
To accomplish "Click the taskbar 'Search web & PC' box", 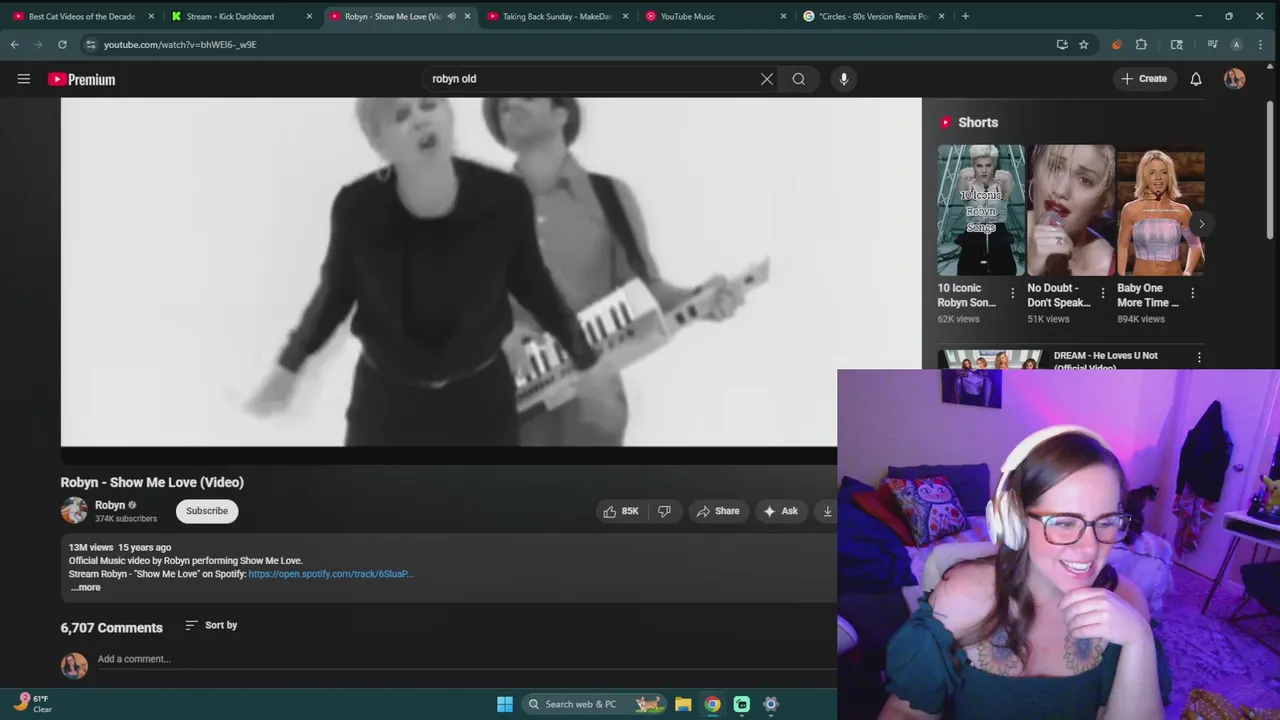I will 595,704.
